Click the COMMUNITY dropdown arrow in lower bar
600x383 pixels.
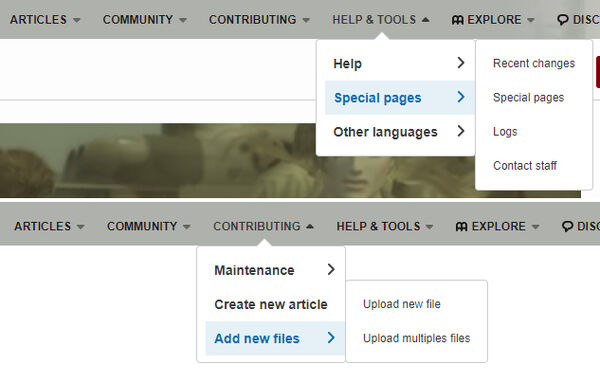click(x=186, y=227)
